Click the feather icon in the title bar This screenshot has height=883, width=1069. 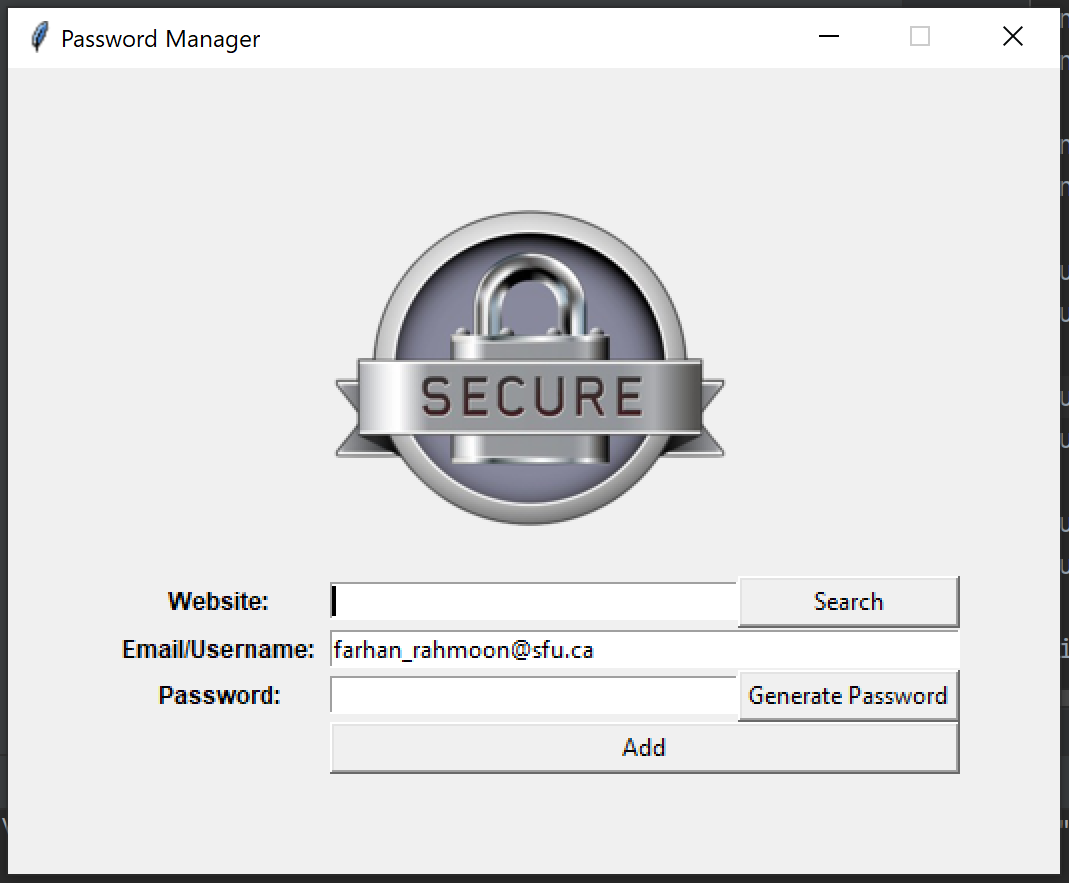pos(39,38)
